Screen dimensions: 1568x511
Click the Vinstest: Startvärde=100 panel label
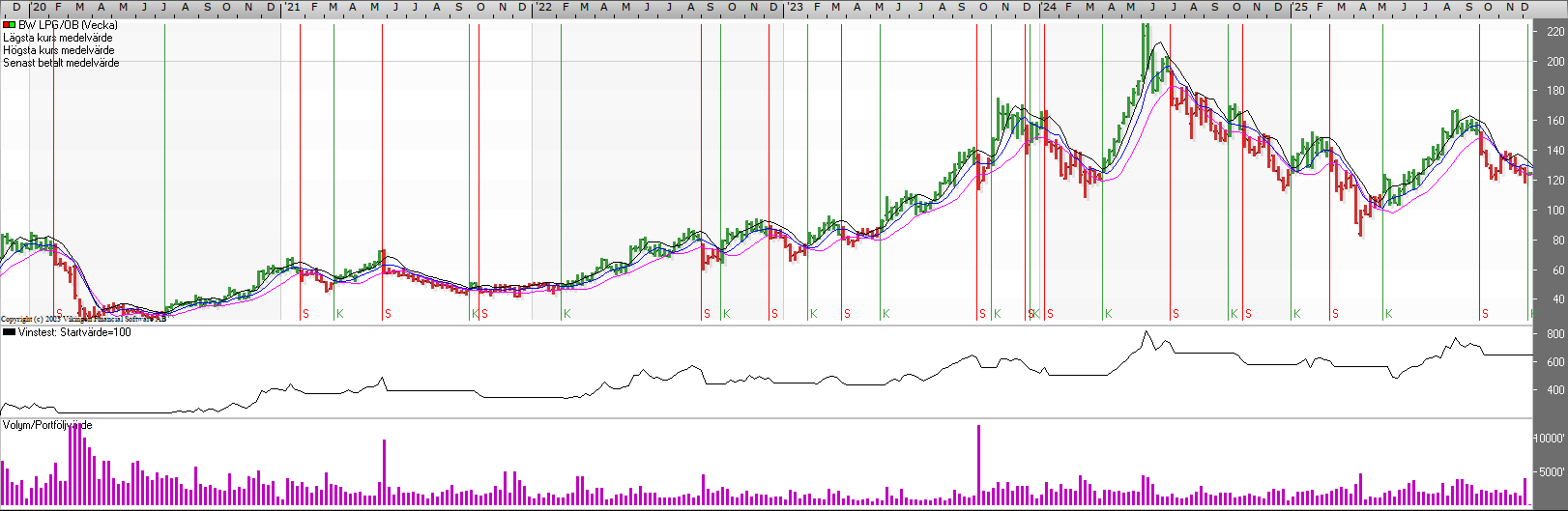73,332
